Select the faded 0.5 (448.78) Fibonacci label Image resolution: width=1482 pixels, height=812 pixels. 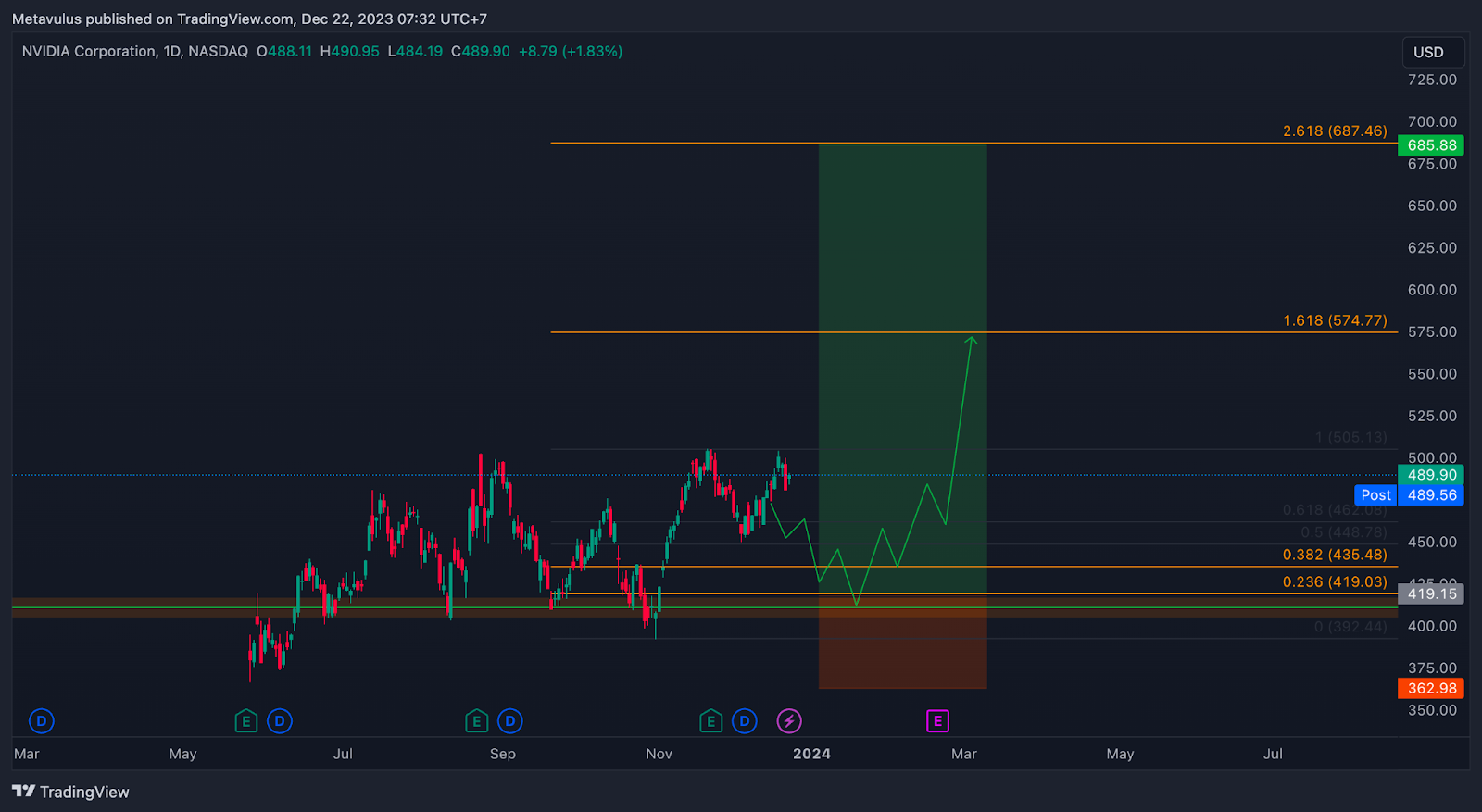1344,532
